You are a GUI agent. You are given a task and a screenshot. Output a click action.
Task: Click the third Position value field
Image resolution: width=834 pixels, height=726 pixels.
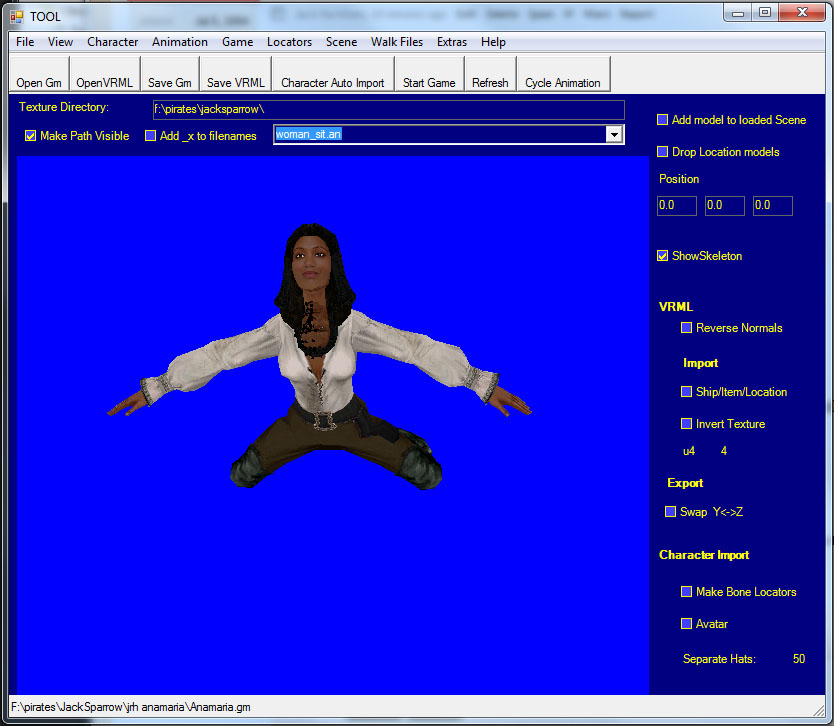(x=772, y=205)
